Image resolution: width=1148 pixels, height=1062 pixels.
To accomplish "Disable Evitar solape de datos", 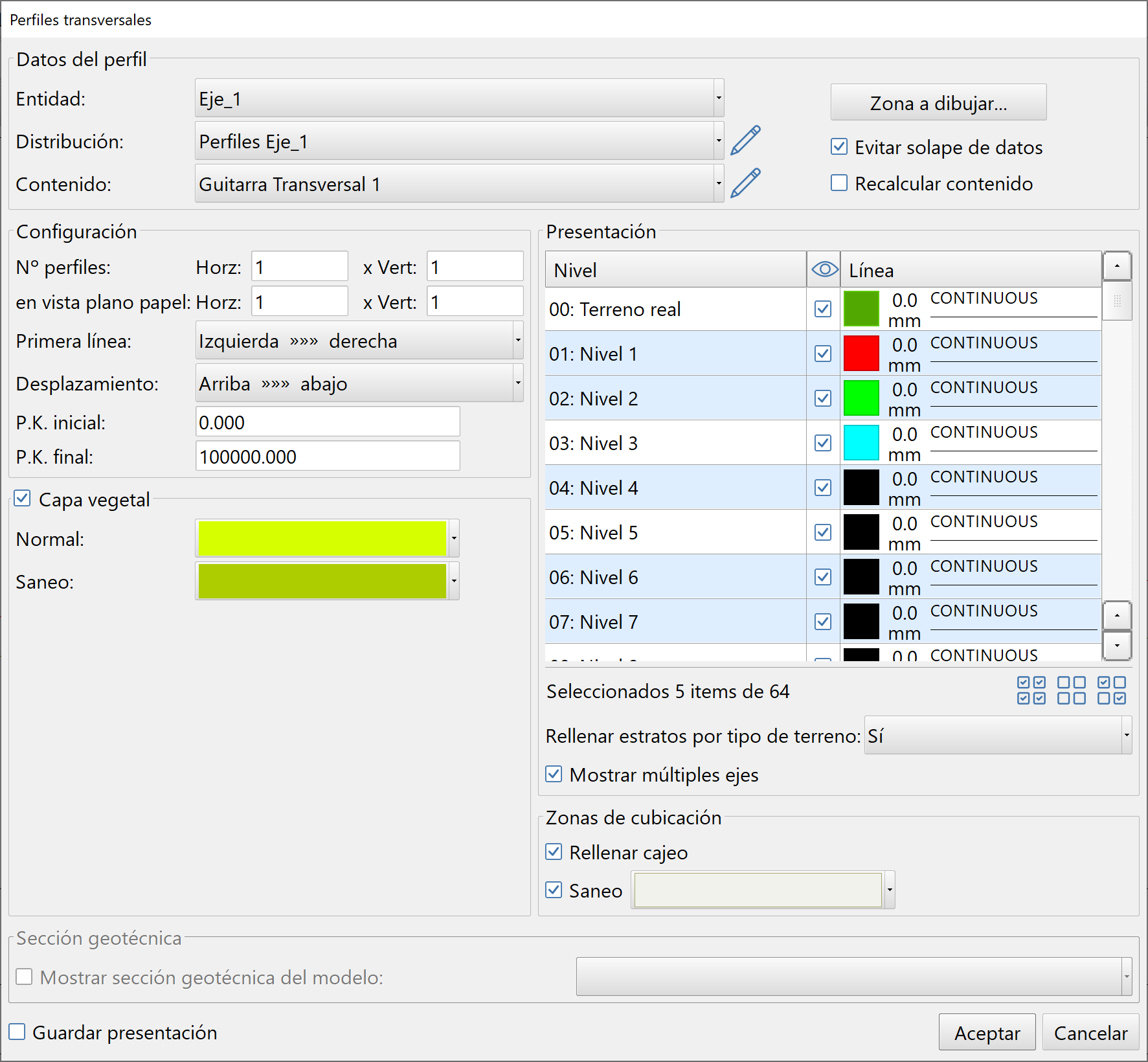I will [x=838, y=147].
